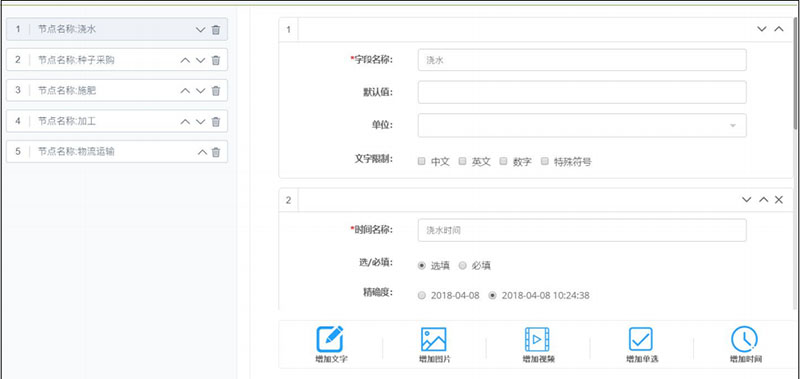Image resolution: width=800 pixels, height=379 pixels.
Task: Click the 增加时间 clock icon
Action: pyautogui.click(x=744, y=339)
